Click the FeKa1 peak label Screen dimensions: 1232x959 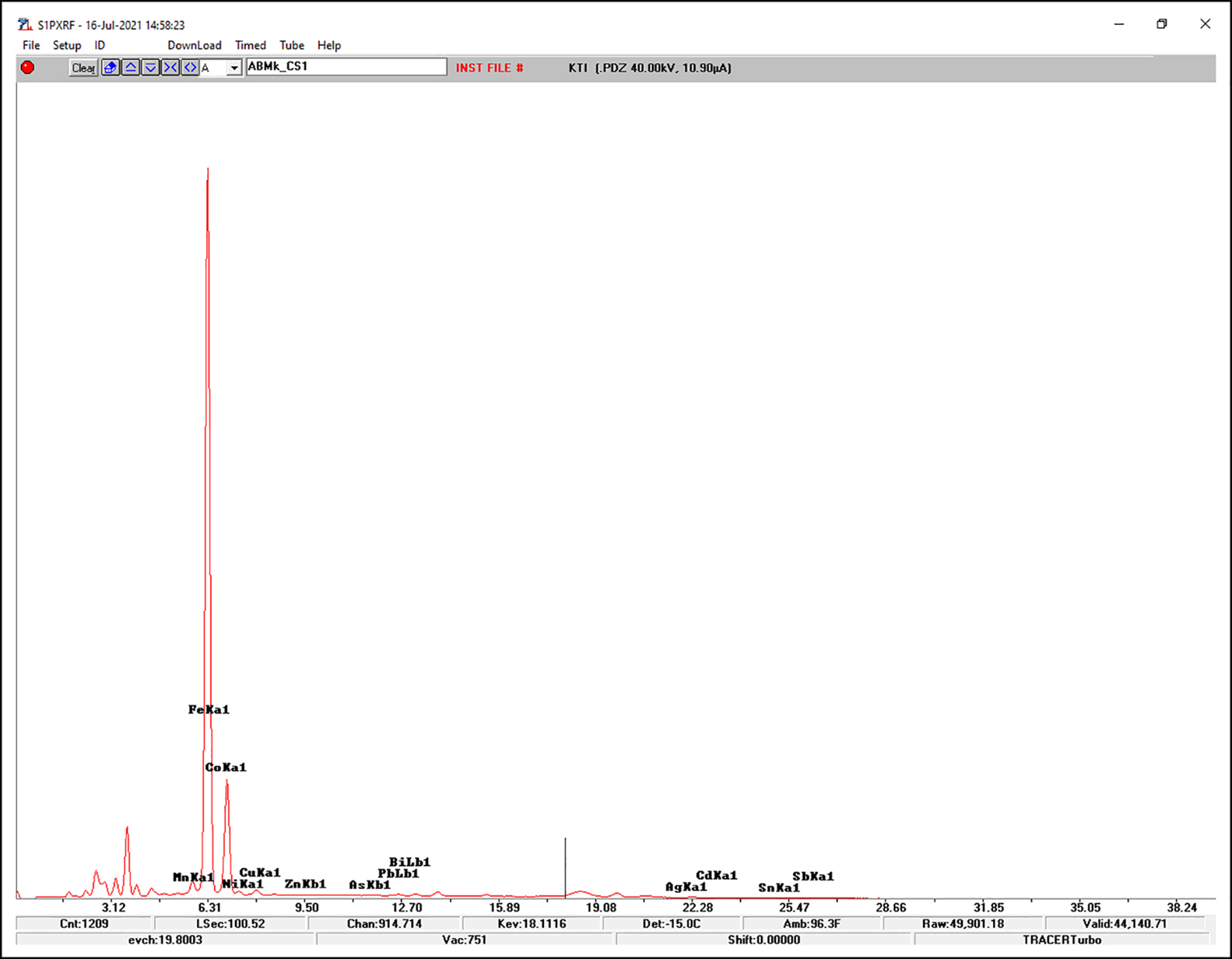(x=209, y=709)
